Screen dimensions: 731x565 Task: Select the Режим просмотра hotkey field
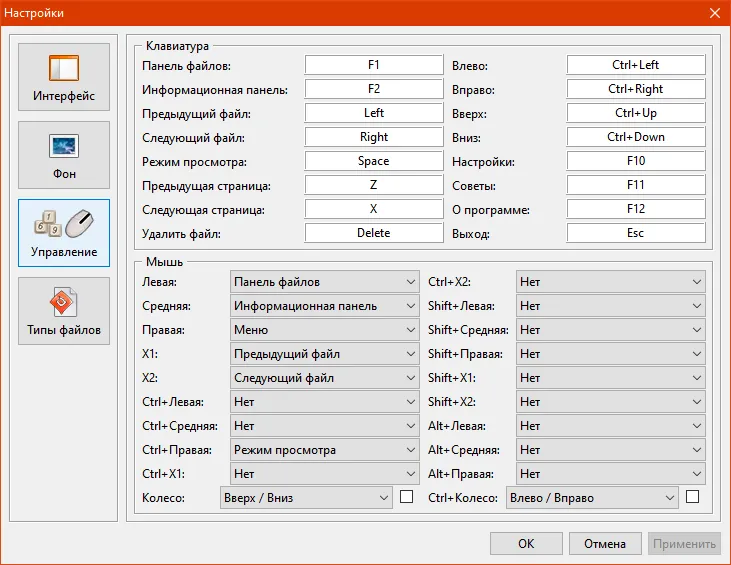[374, 161]
